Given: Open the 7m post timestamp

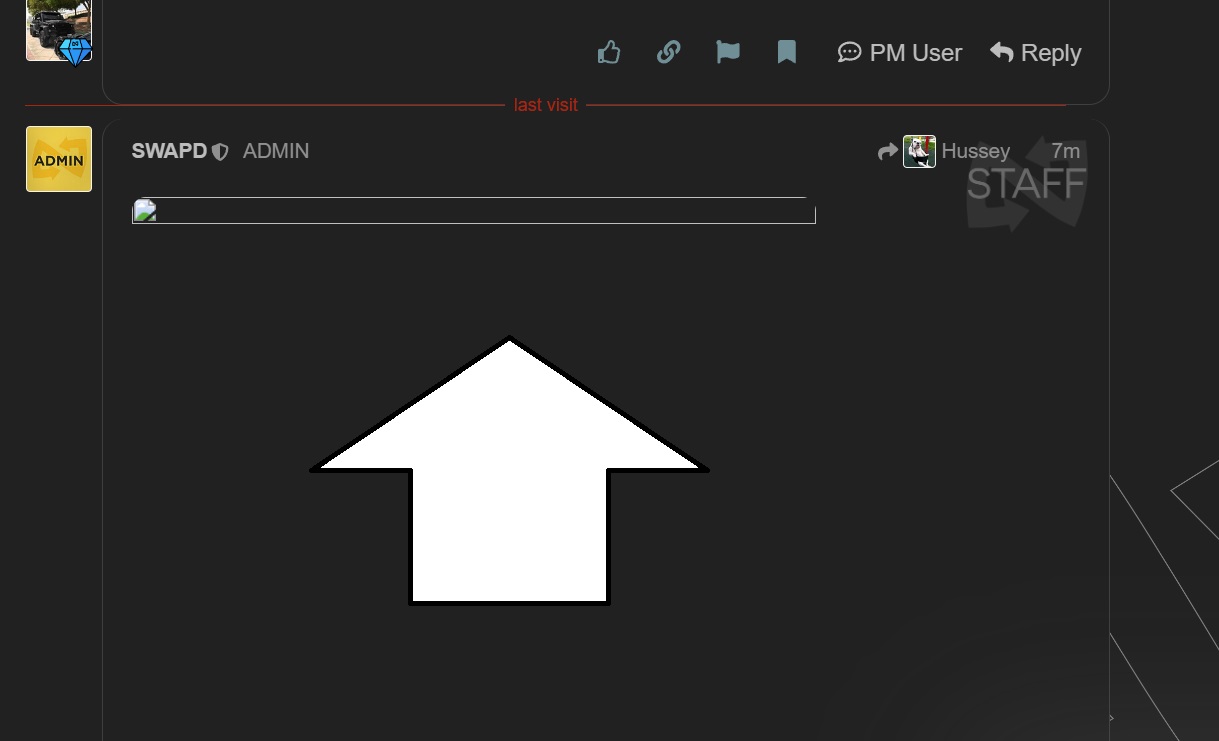Looking at the screenshot, I should [x=1065, y=151].
